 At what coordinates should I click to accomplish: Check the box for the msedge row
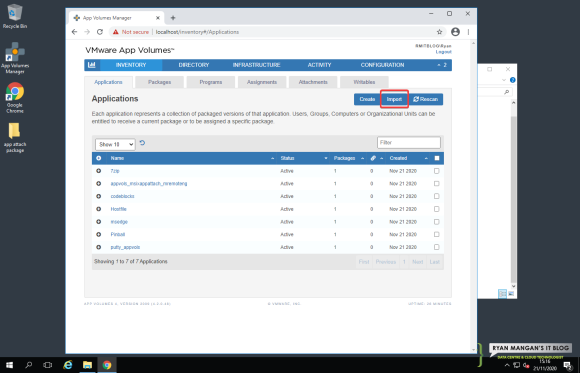point(437,222)
